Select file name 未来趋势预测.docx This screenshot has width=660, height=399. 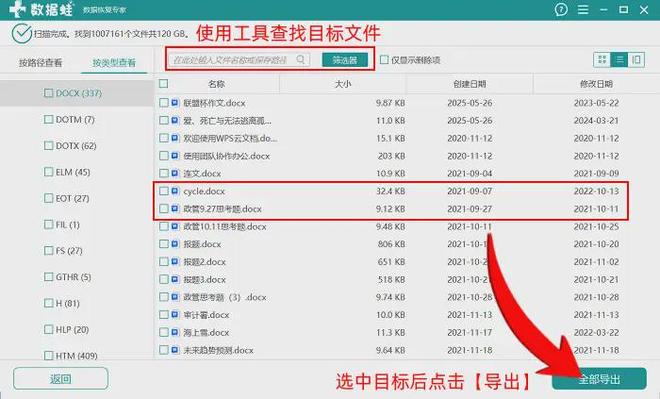(218, 350)
